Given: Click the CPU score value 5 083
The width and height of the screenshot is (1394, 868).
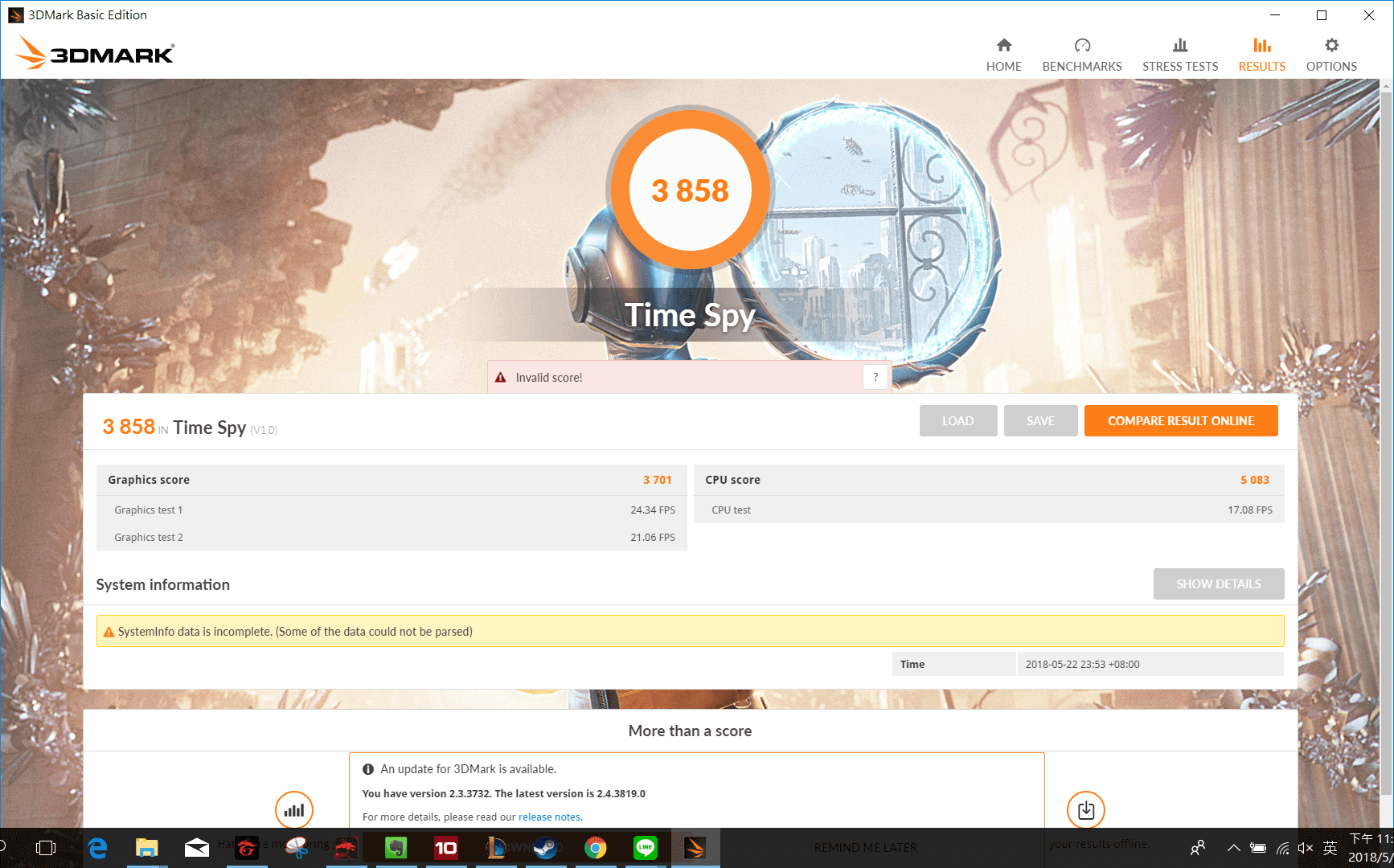Looking at the screenshot, I should tap(1254, 480).
